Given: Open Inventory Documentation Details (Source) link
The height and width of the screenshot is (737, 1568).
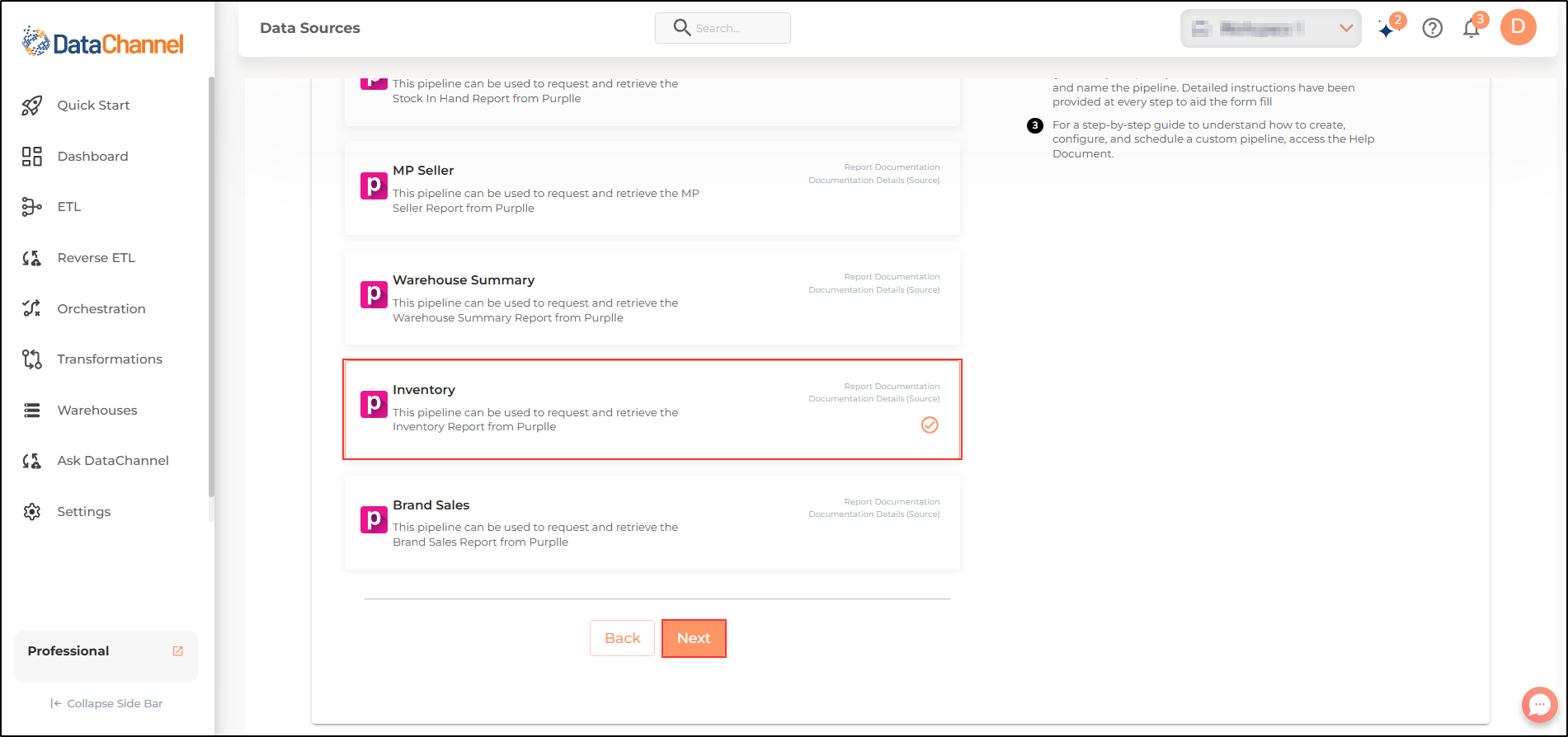Looking at the screenshot, I should click(x=874, y=399).
